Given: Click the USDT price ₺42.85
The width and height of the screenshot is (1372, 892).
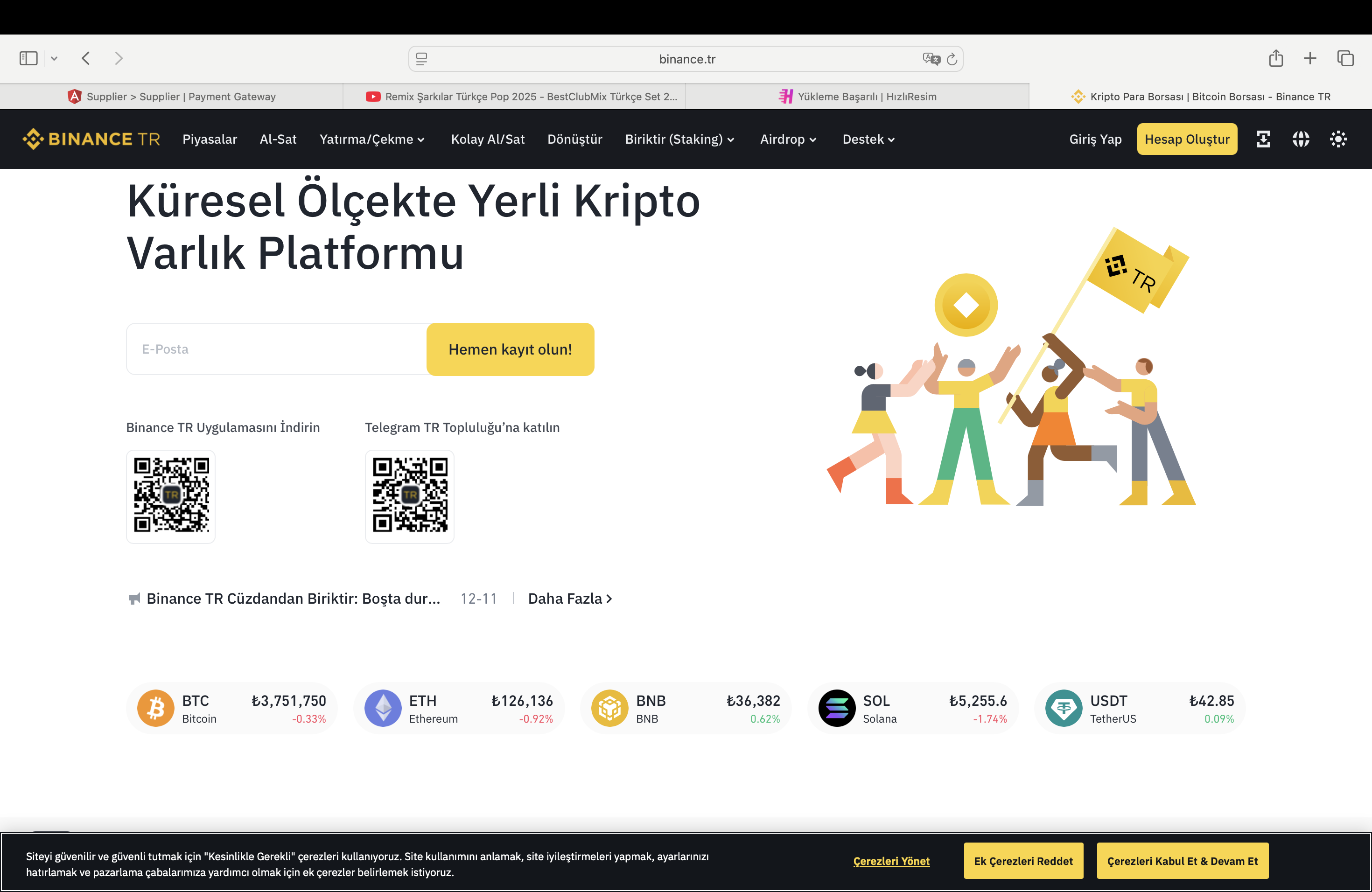Looking at the screenshot, I should click(x=1212, y=701).
